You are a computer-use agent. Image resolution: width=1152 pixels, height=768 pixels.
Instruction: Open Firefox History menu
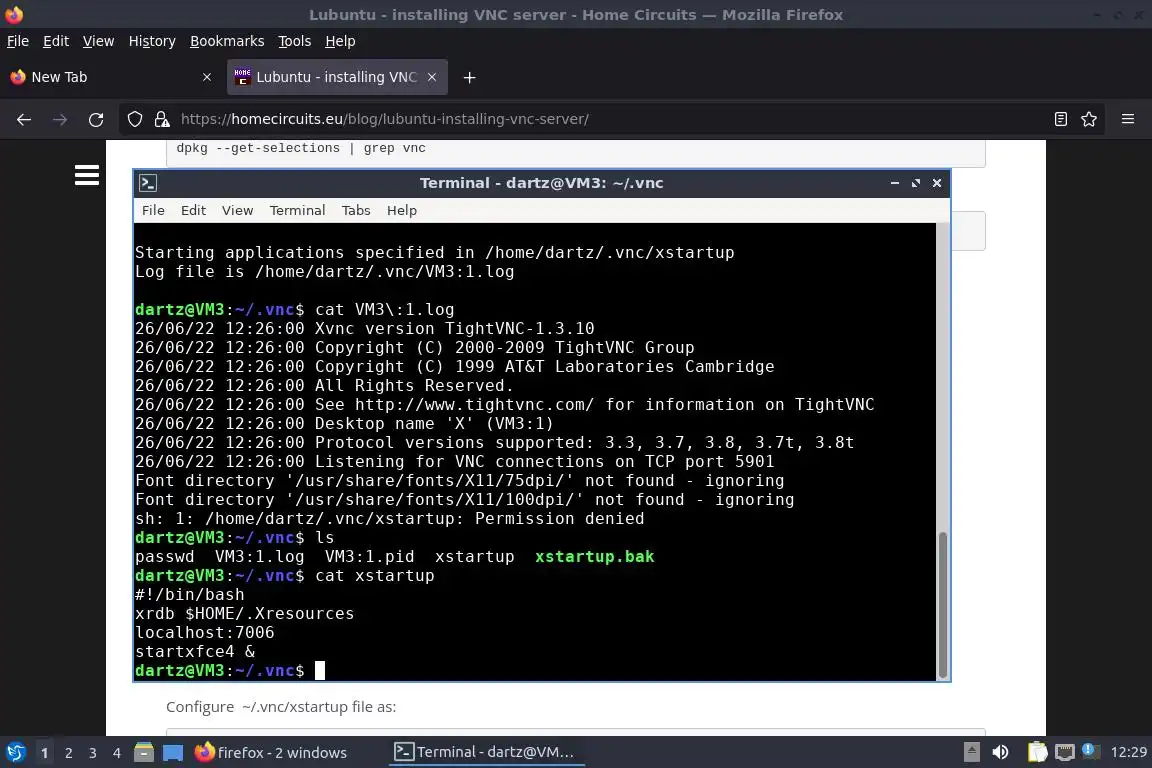point(152,41)
